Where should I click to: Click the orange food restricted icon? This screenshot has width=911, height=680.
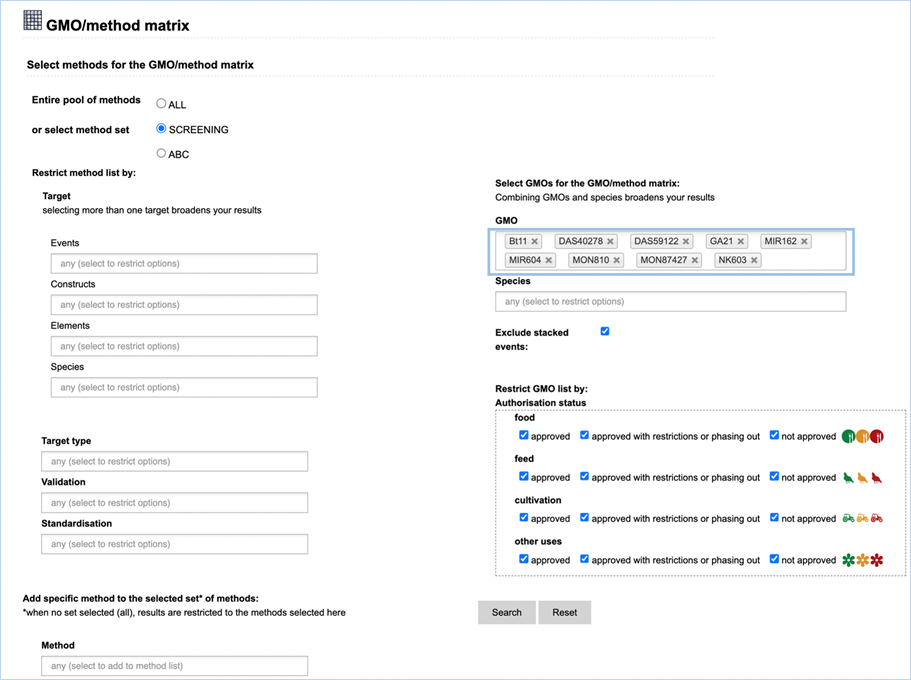click(x=863, y=436)
